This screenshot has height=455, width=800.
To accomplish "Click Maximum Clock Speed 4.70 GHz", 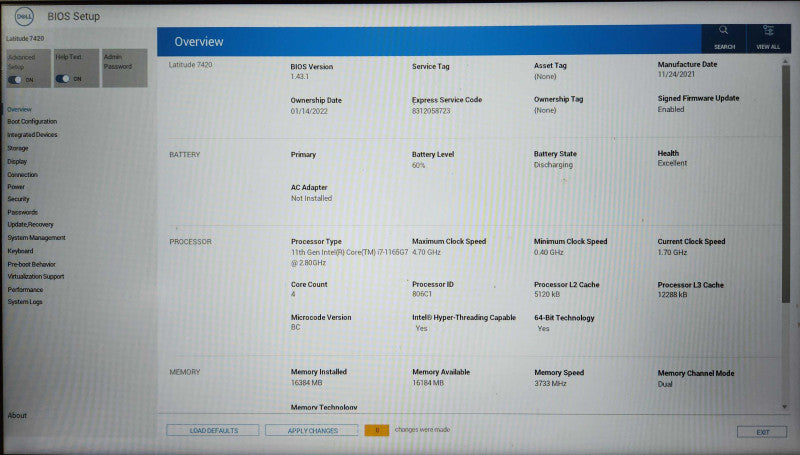I will [427, 252].
